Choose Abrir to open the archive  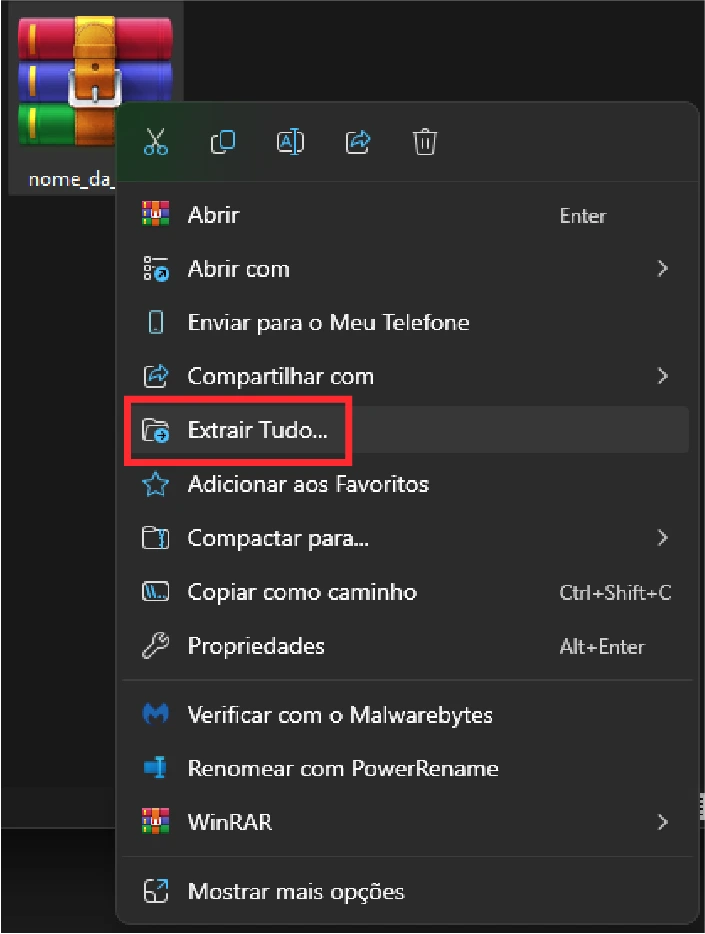click(x=213, y=214)
